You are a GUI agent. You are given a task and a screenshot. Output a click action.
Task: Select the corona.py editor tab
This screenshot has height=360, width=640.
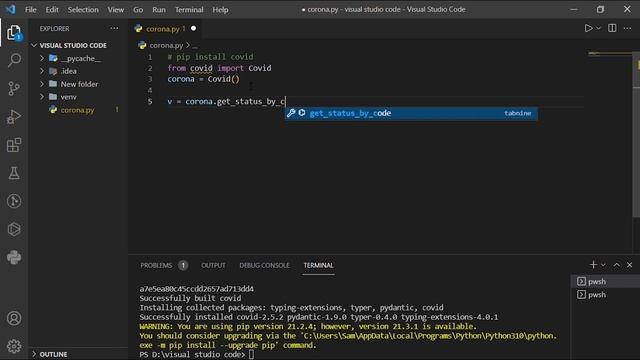(x=165, y=29)
